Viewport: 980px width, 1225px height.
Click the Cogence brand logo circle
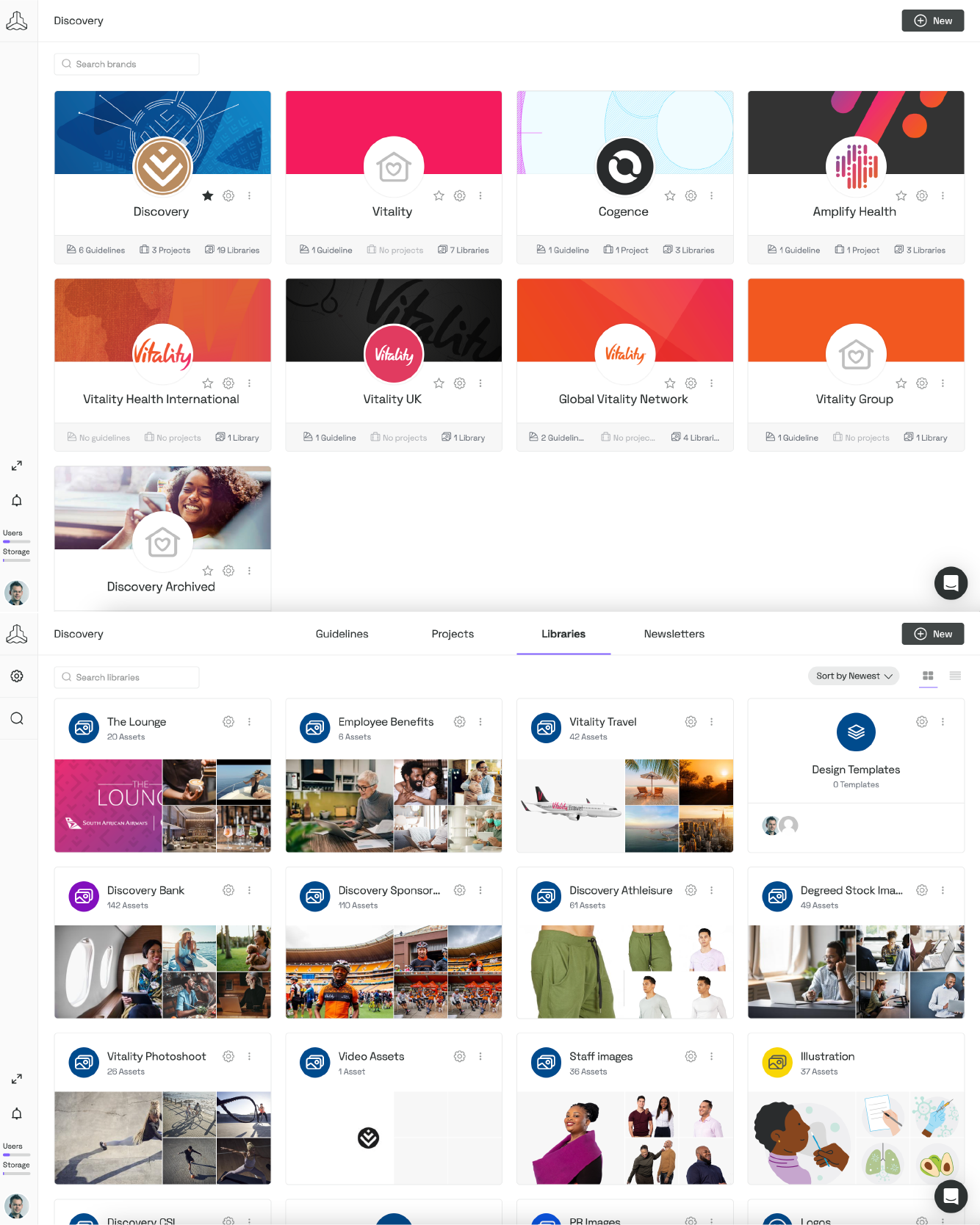point(625,167)
